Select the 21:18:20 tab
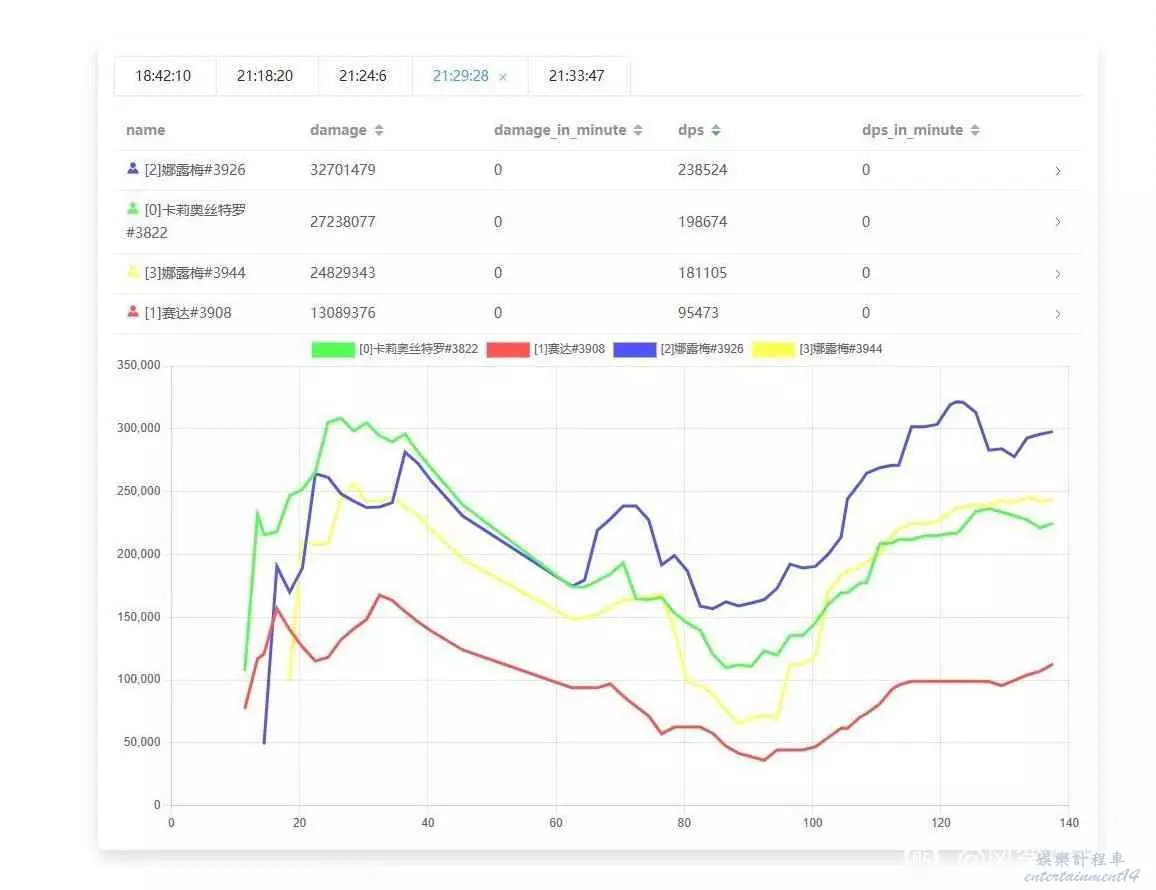The height and width of the screenshot is (890, 1156). click(x=265, y=76)
